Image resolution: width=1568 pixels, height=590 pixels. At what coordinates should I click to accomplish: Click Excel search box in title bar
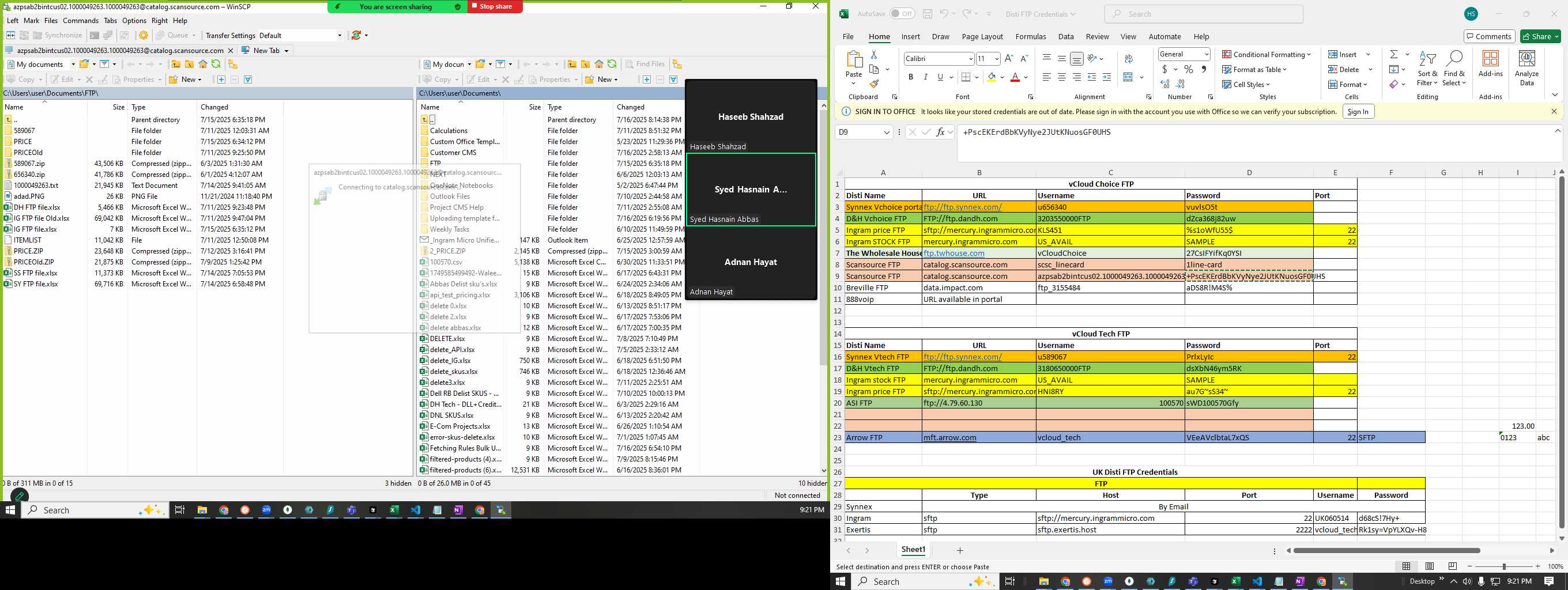pos(1204,14)
